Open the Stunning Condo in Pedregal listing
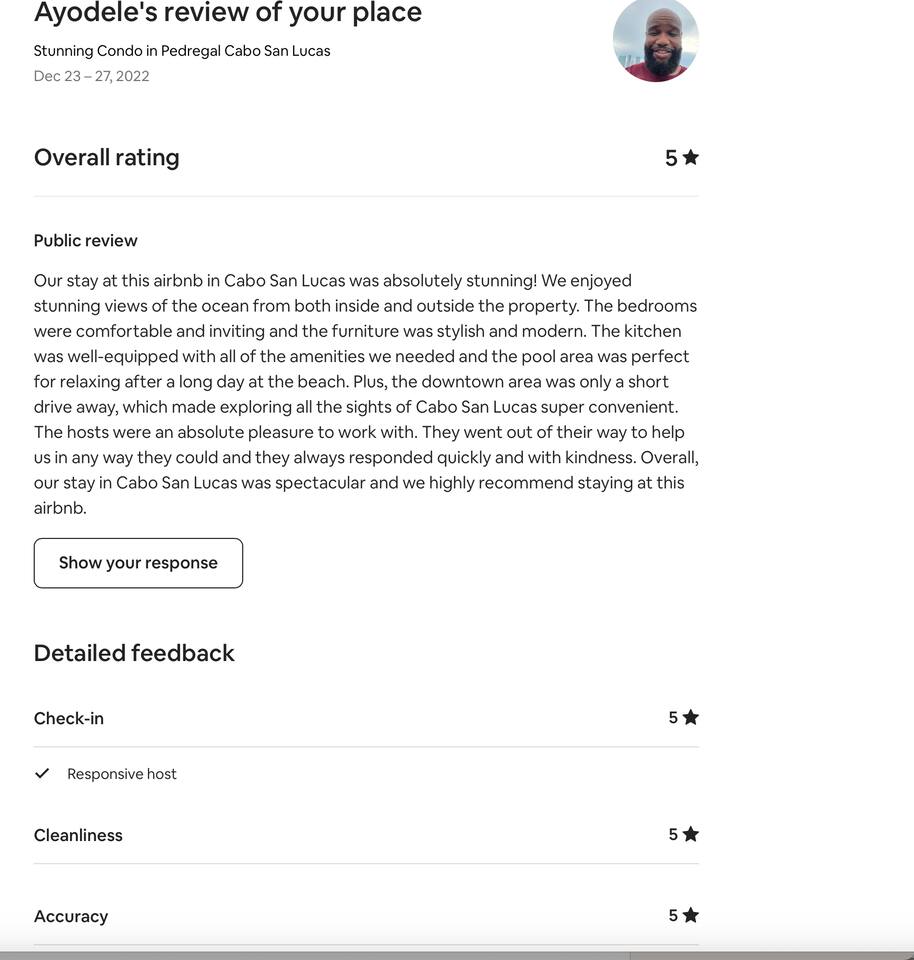The image size is (914, 960). coord(182,50)
